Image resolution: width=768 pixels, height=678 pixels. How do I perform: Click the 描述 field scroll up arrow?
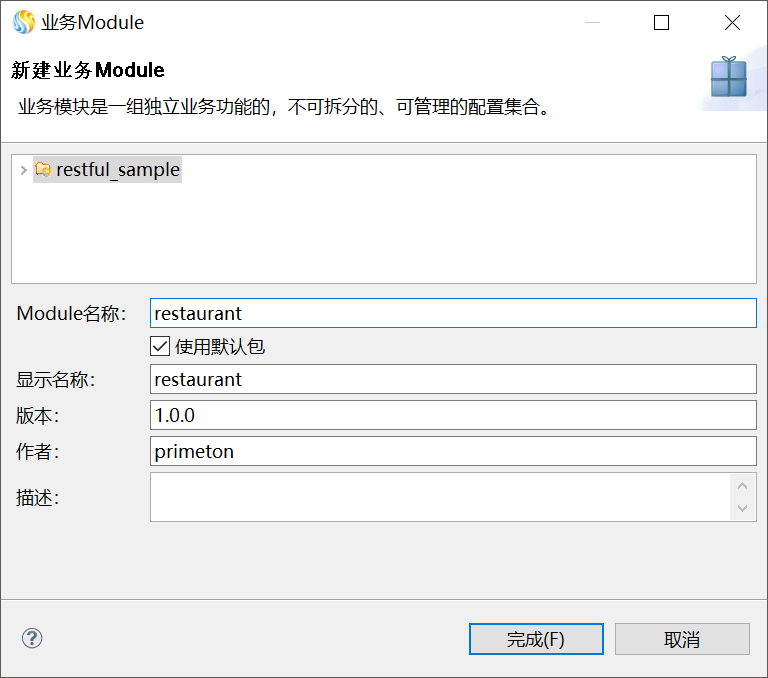(741, 487)
